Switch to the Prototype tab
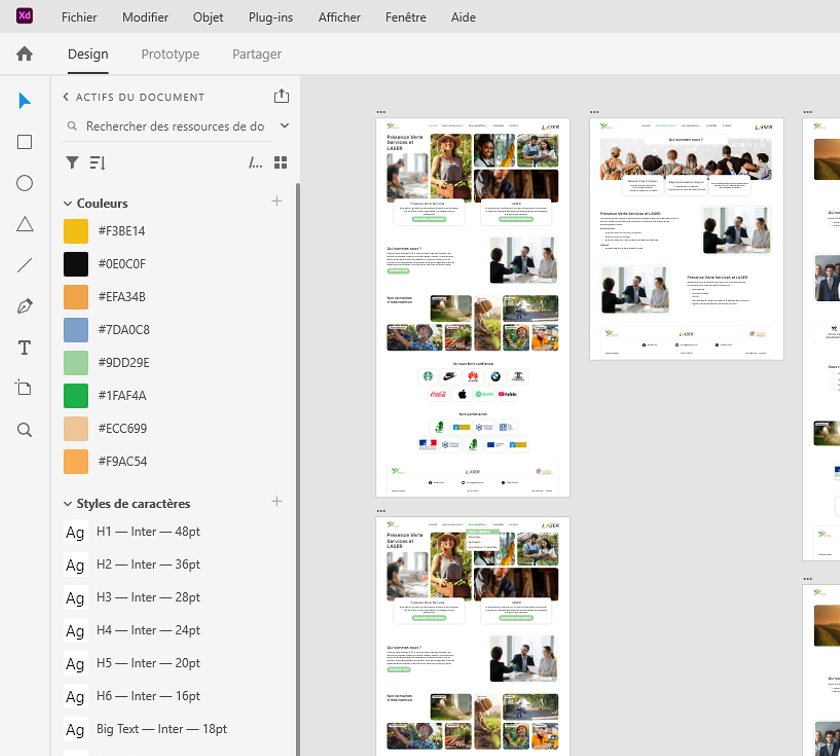 [170, 54]
